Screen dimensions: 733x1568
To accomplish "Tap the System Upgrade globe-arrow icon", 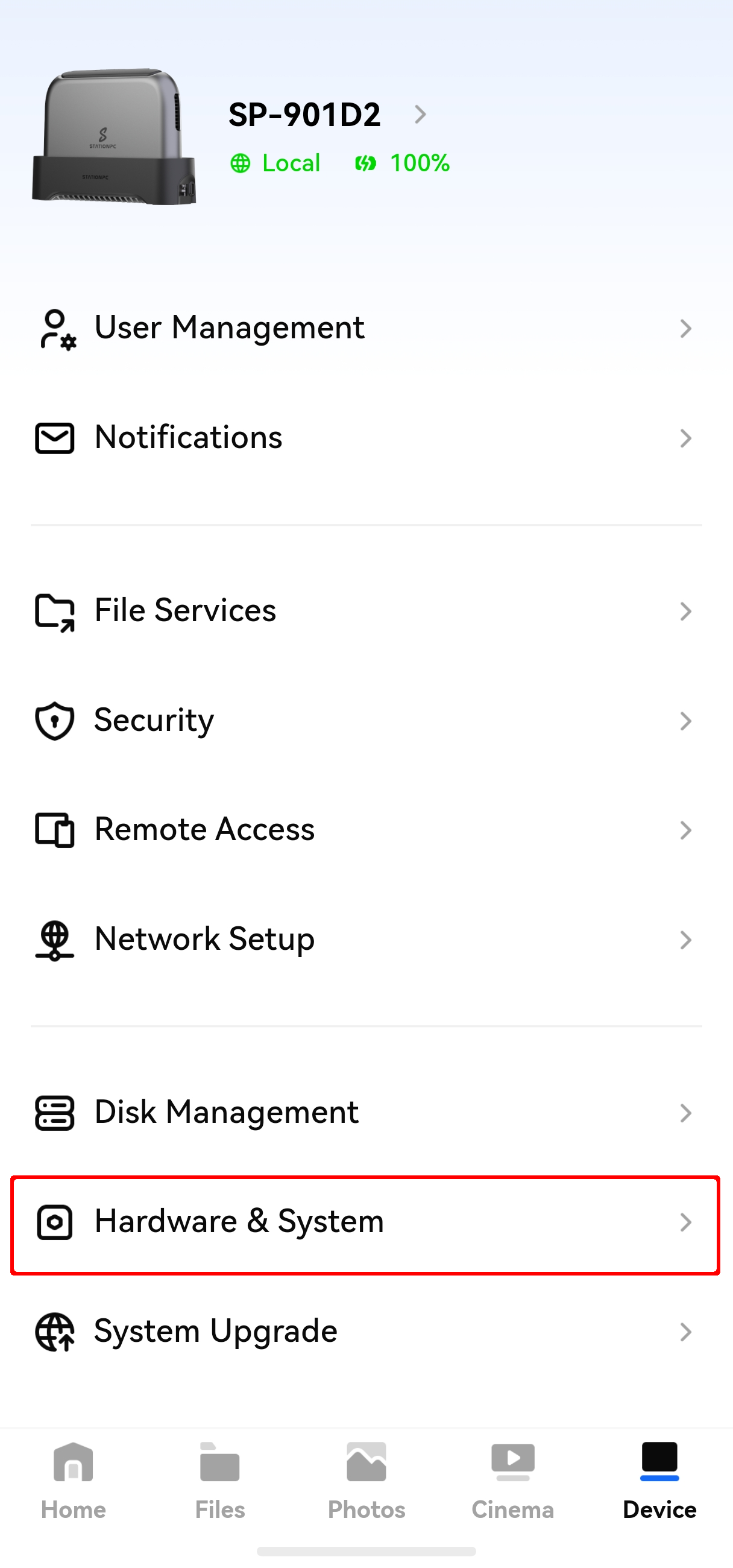I will (55, 1332).
